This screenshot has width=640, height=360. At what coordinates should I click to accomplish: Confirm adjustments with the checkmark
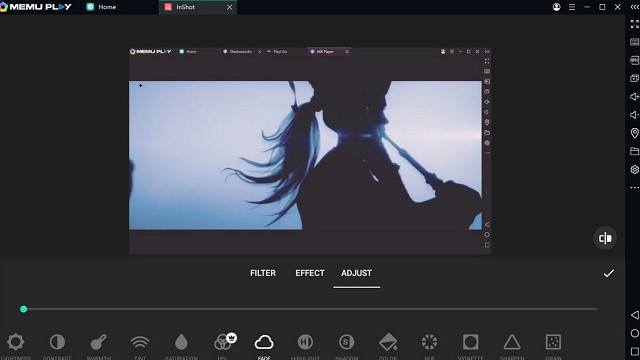609,273
